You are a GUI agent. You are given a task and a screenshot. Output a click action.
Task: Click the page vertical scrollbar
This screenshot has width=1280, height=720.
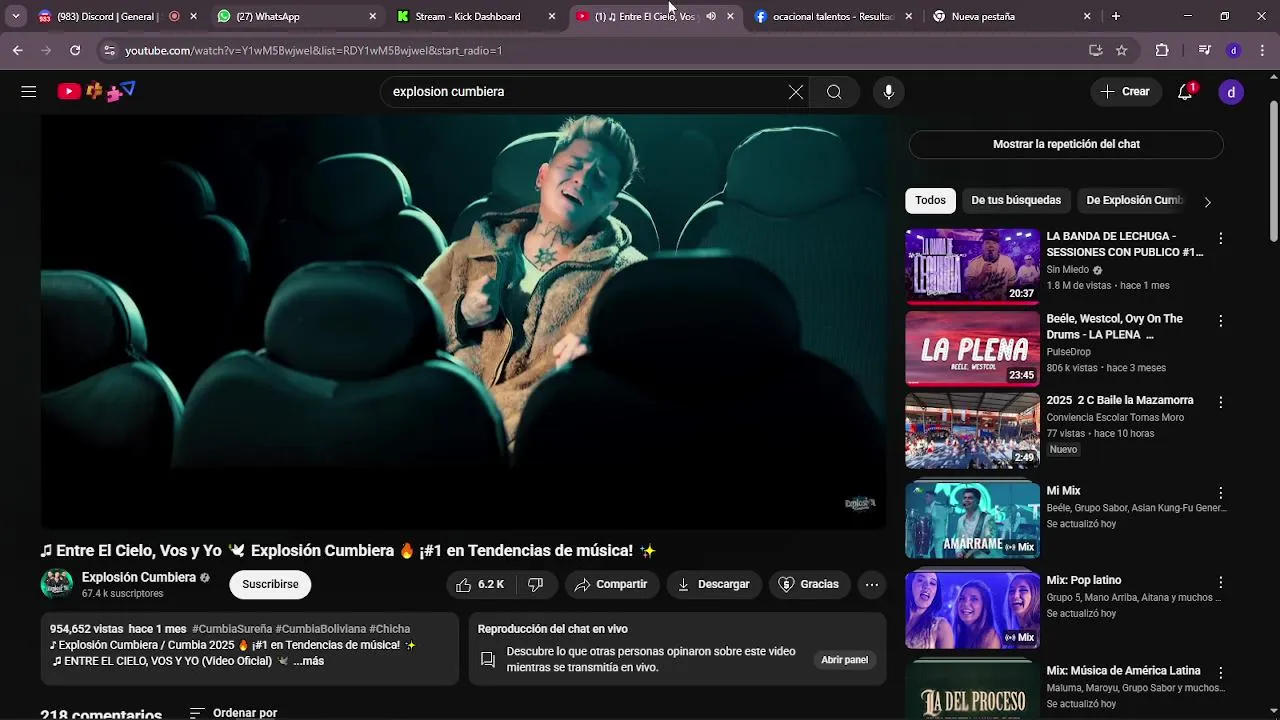click(1273, 170)
